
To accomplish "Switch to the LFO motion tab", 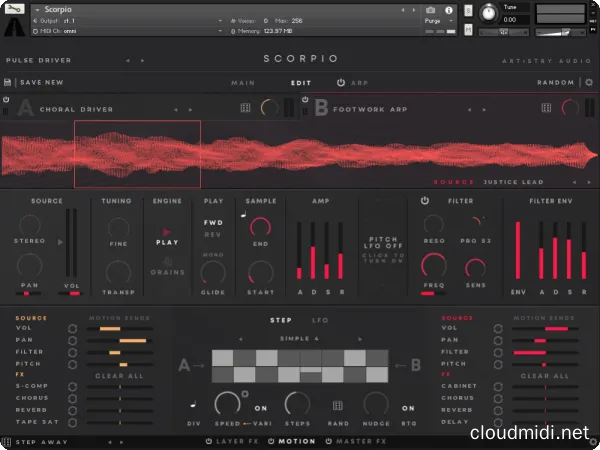I will pyautogui.click(x=320, y=320).
